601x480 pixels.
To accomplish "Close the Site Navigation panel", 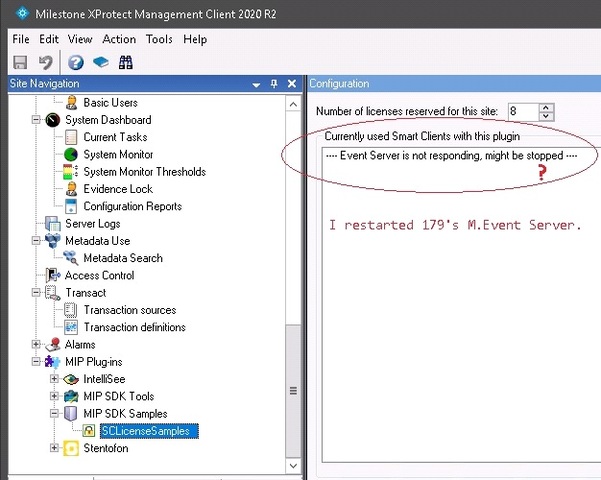I will pos(291,84).
